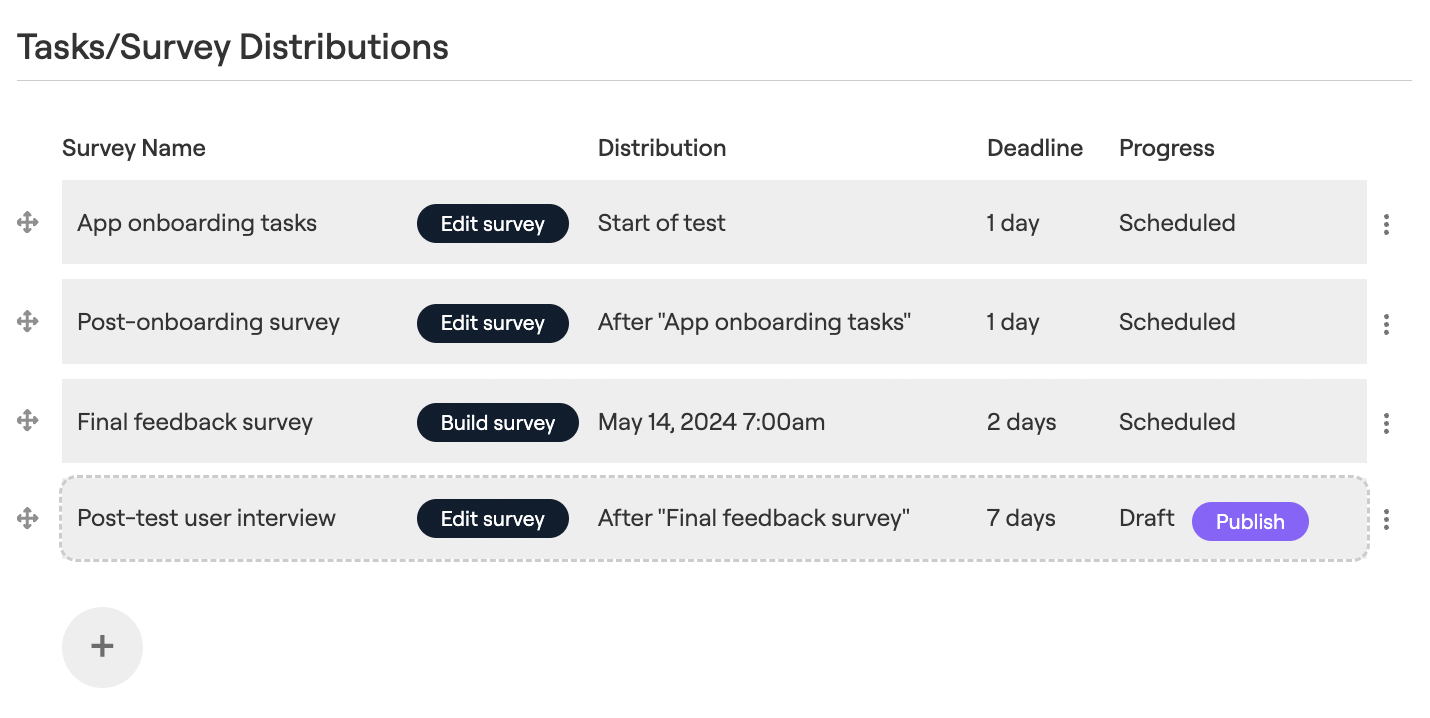The width and height of the screenshot is (1430, 718).
Task: Edit the Post-test user interview survey
Action: tap(492, 518)
